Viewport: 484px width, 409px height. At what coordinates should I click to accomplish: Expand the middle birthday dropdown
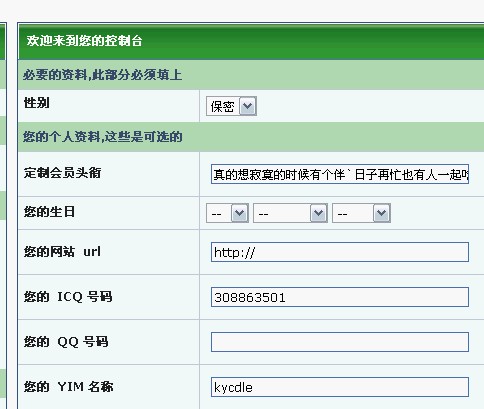point(290,213)
